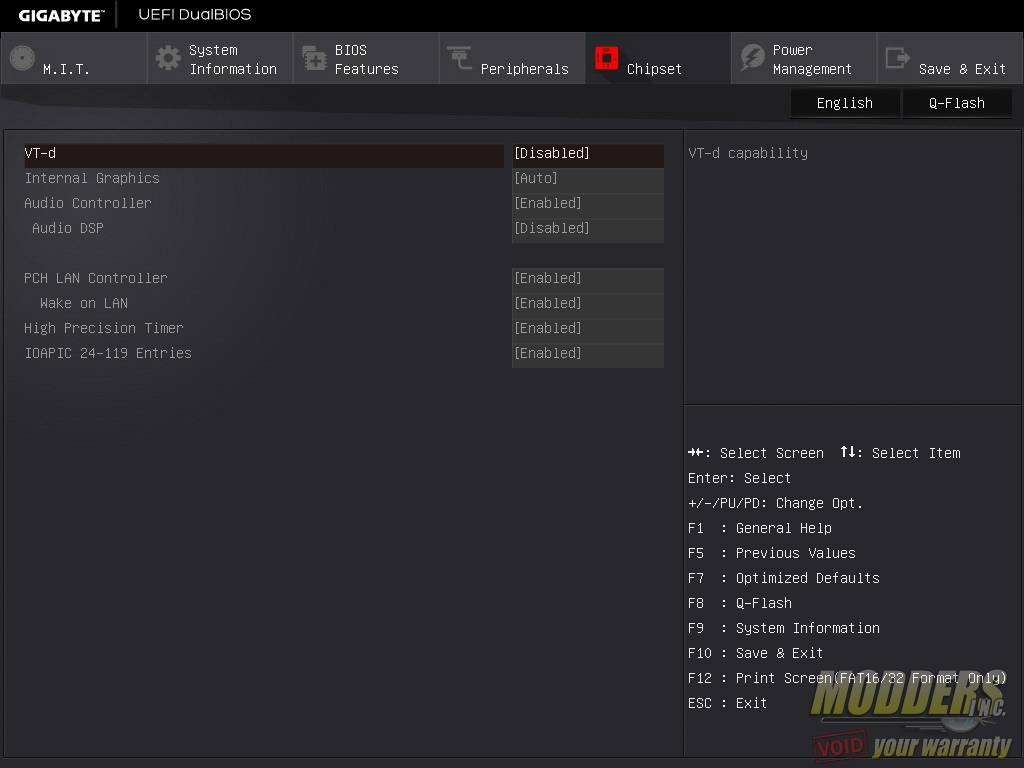Launch the Q-Flash utility button
The height and width of the screenshot is (768, 1024).
(957, 103)
